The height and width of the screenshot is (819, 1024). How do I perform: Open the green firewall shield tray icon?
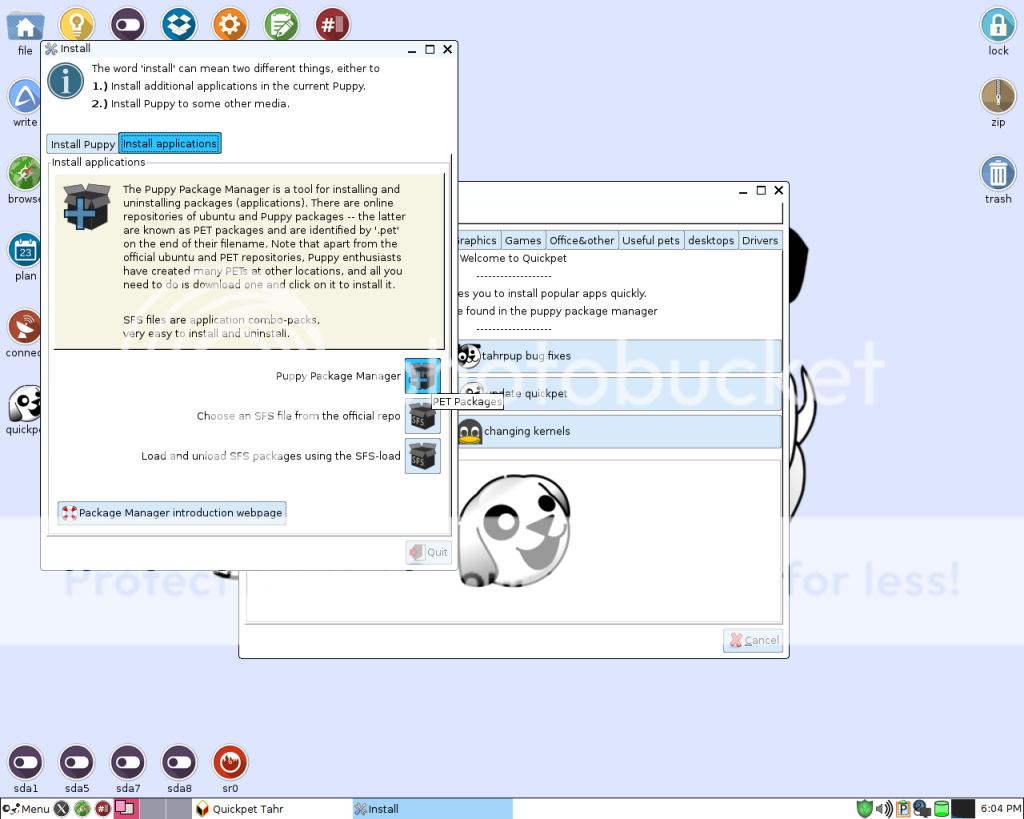point(865,808)
